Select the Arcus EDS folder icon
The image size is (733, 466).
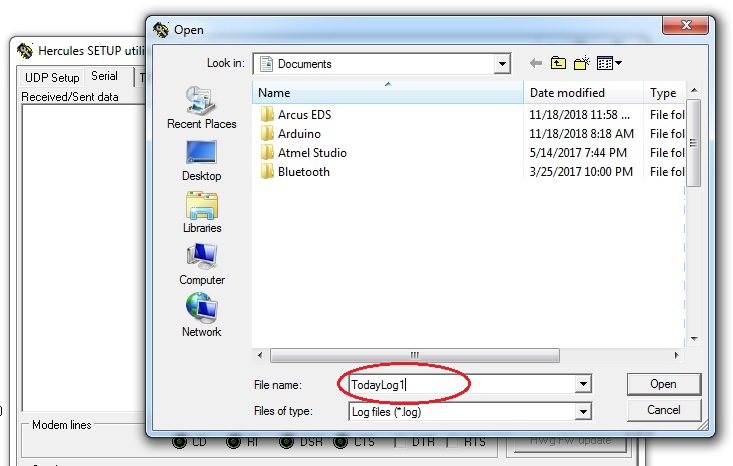(x=267, y=115)
